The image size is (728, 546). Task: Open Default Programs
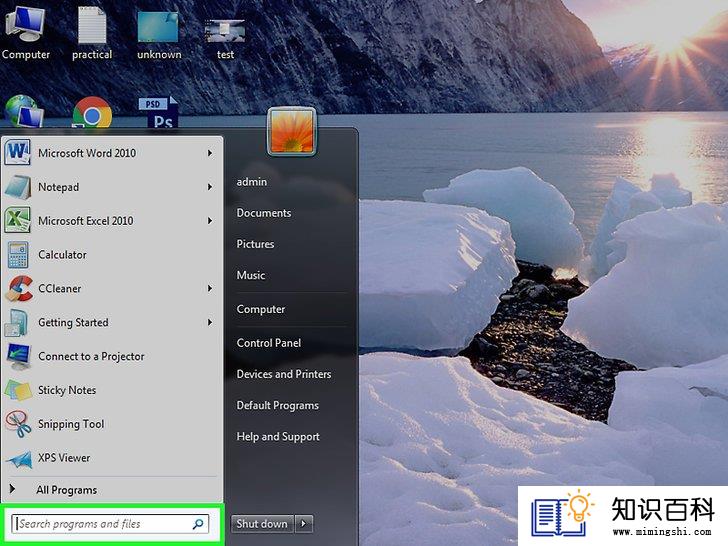coord(278,405)
